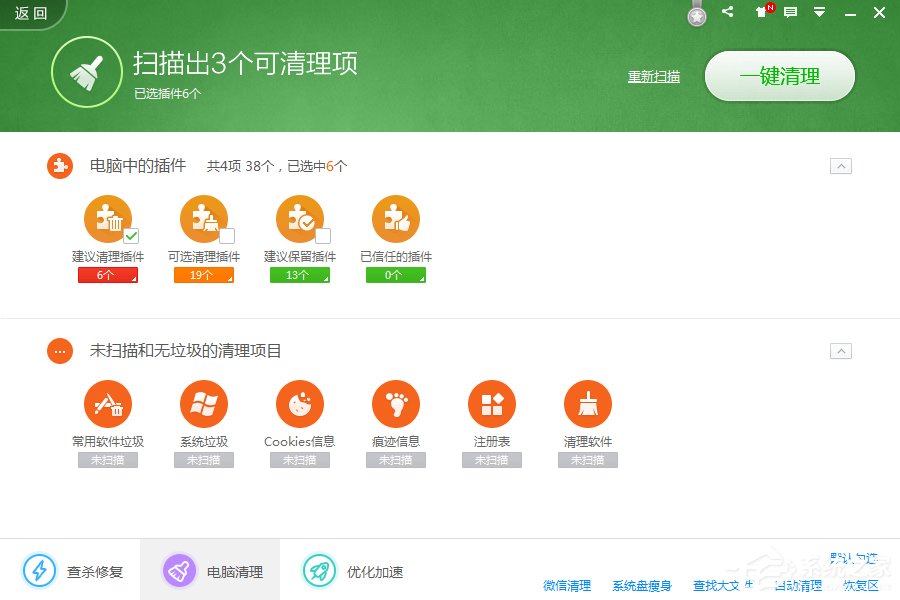Click the 一键清理 button
Image resolution: width=900 pixels, height=600 pixels.
pyautogui.click(x=780, y=76)
